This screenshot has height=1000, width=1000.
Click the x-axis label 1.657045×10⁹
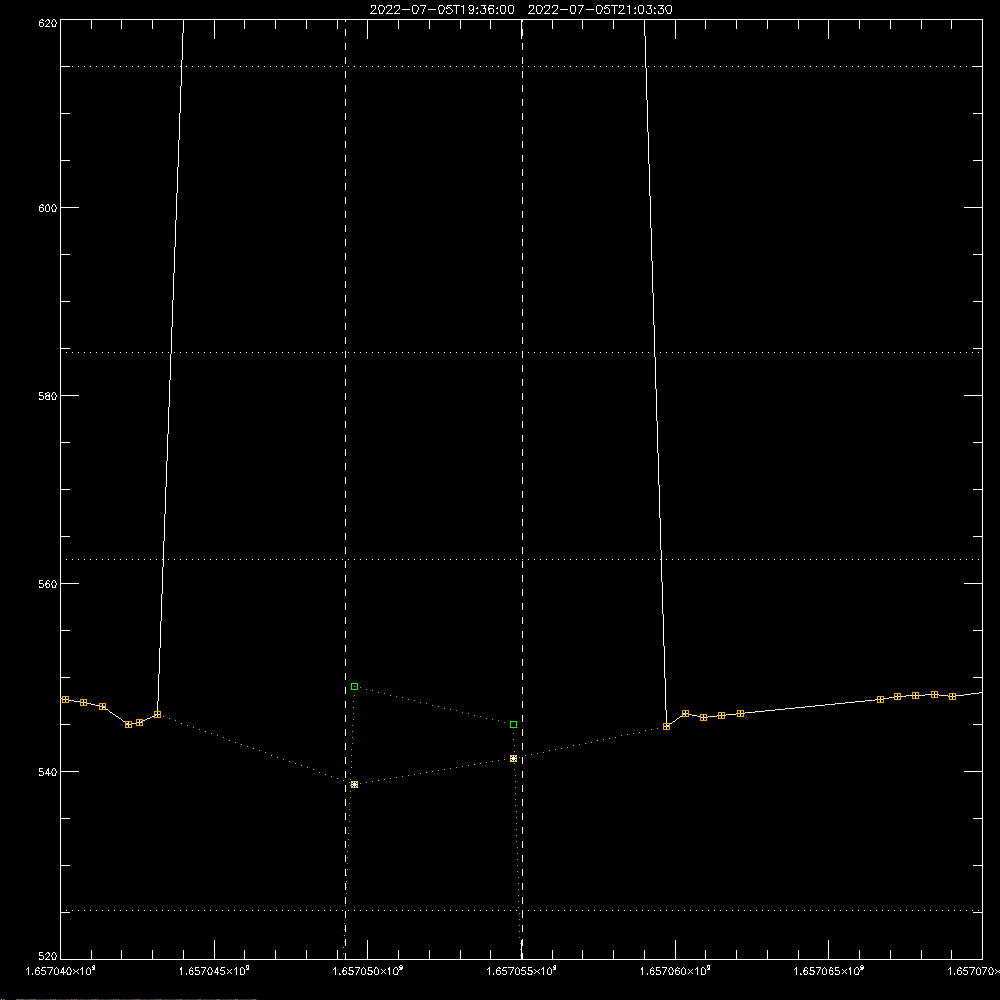(x=214, y=971)
